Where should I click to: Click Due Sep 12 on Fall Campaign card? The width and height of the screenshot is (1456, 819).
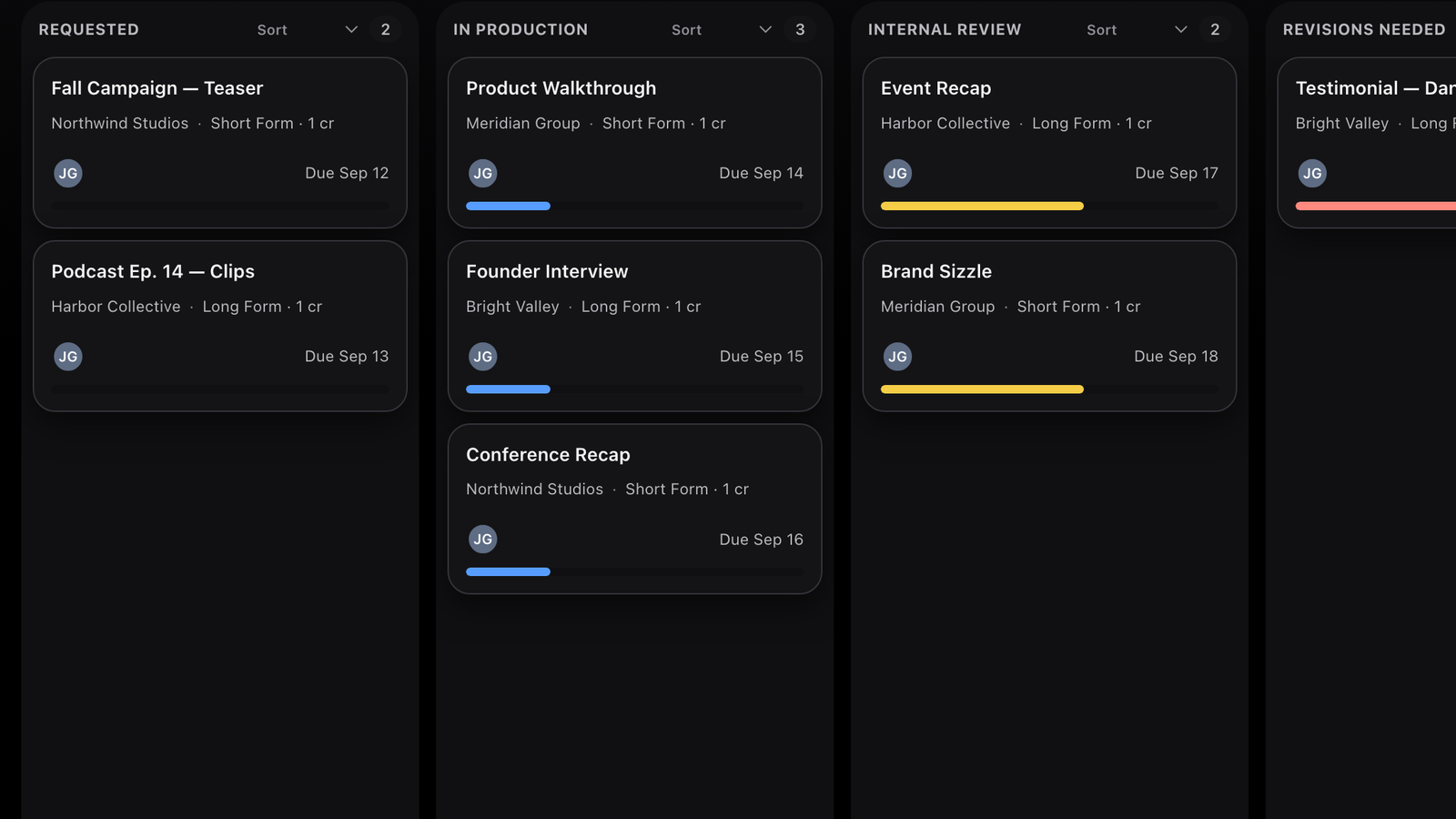347,173
